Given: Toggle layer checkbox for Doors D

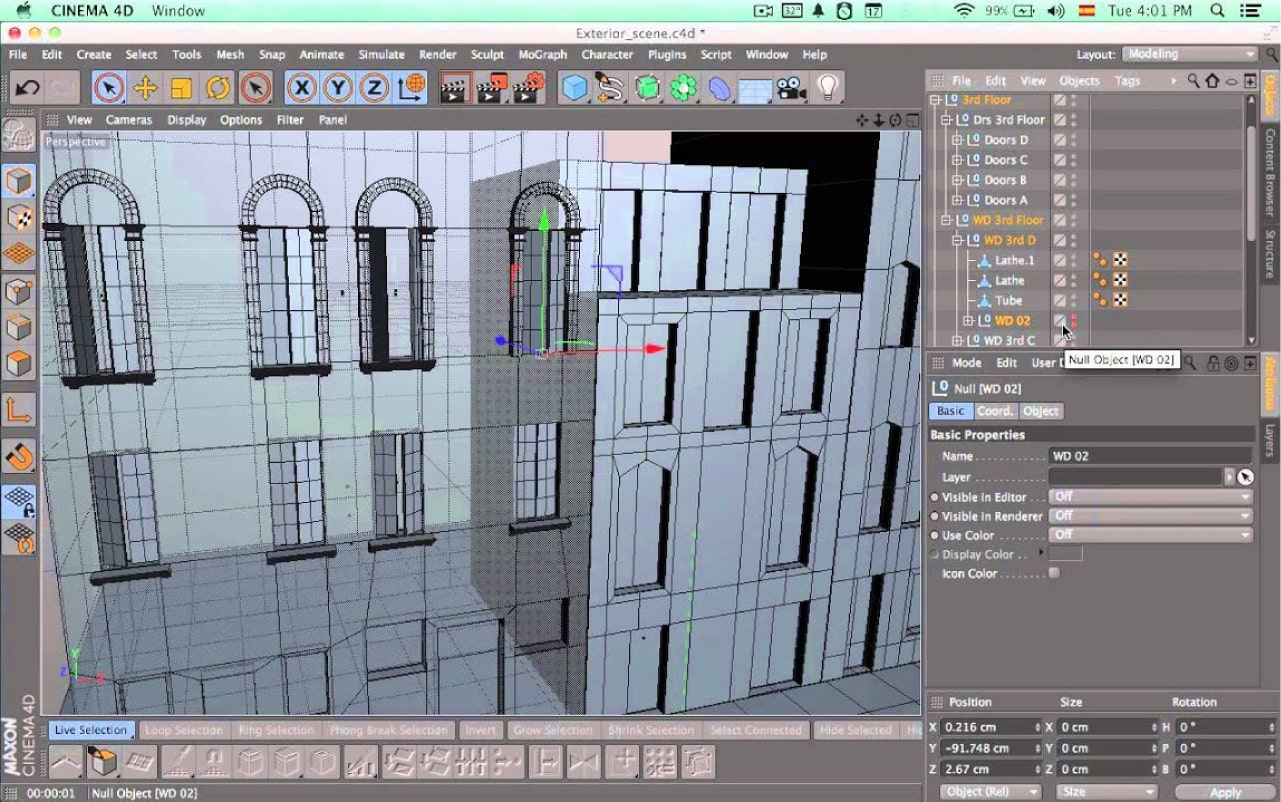Looking at the screenshot, I should click(1059, 140).
